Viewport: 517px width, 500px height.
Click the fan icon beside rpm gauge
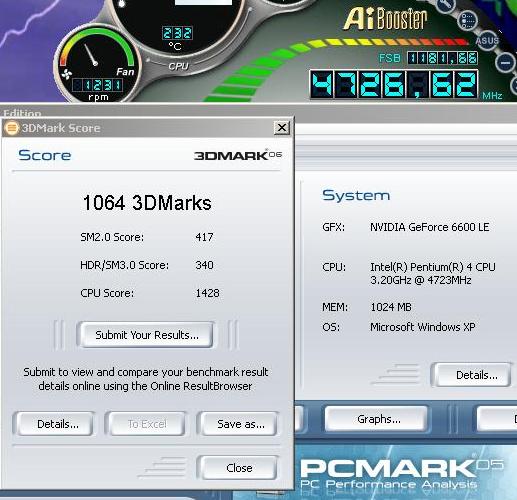pos(66,74)
